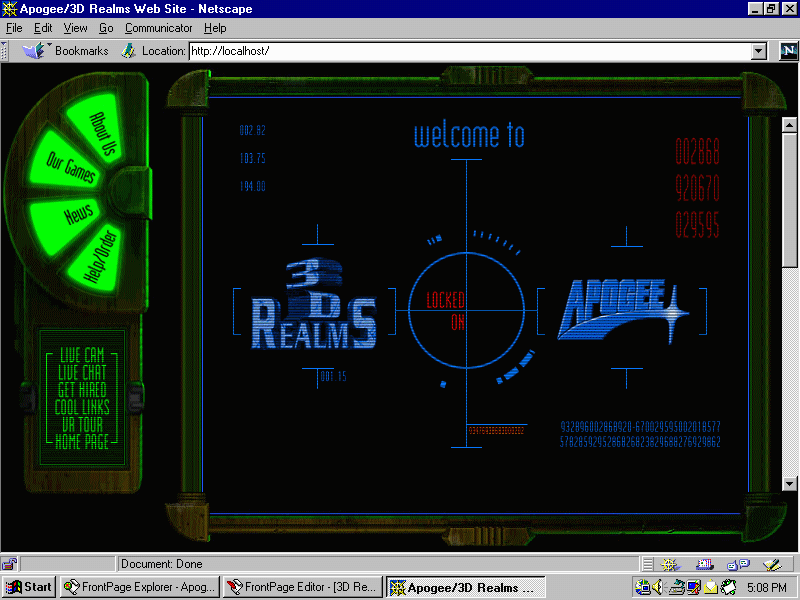Launch Composer icon in component bar
Screen dimensions: 800x600
771,564
